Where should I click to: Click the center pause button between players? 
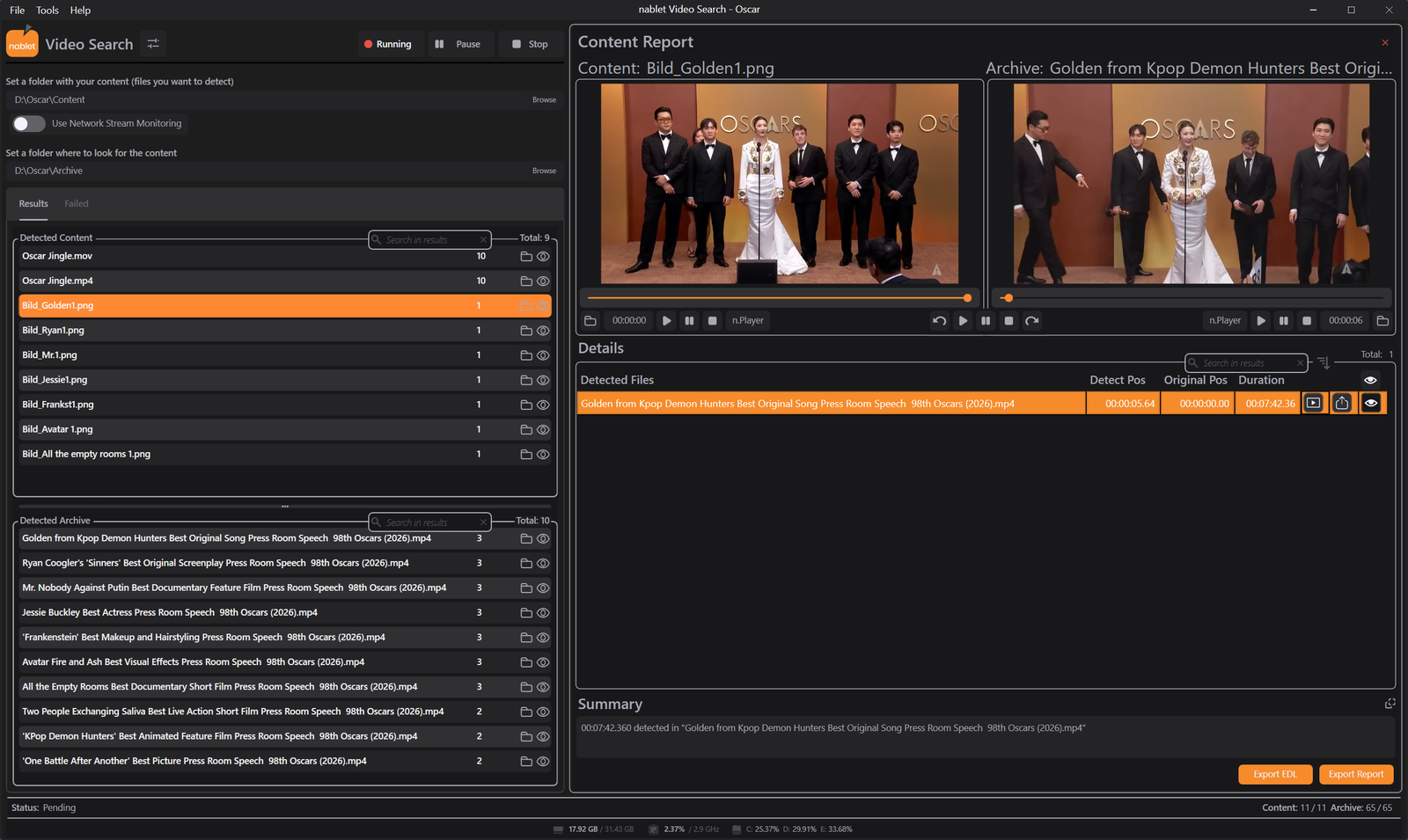[986, 321]
